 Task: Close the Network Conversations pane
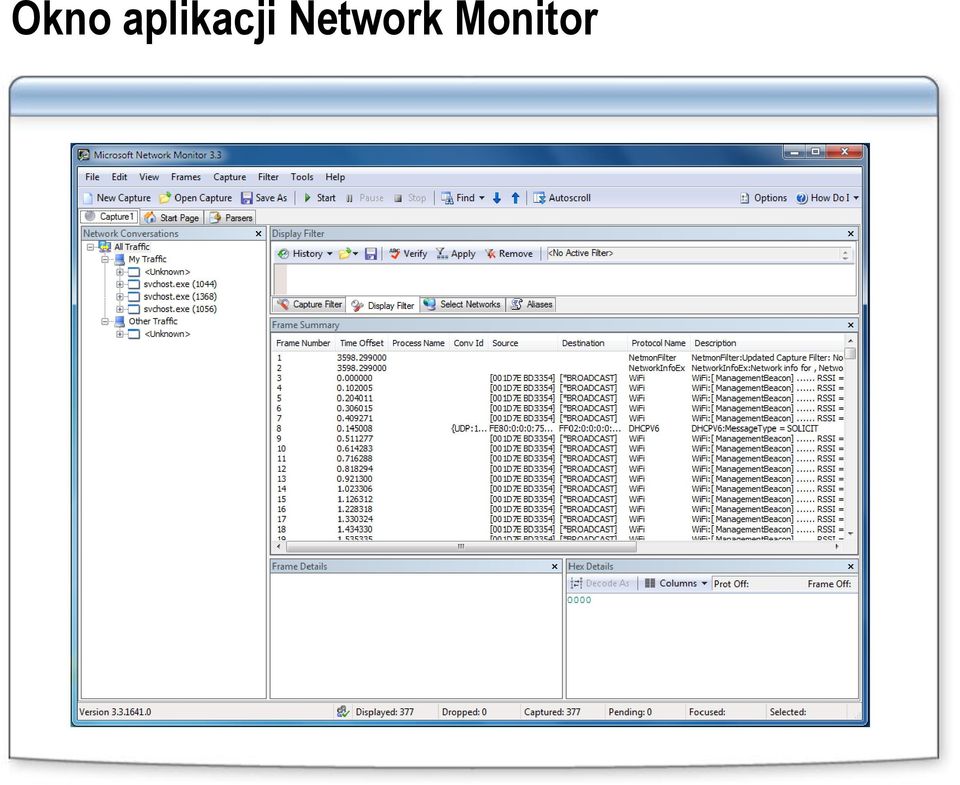pyautogui.click(x=258, y=234)
